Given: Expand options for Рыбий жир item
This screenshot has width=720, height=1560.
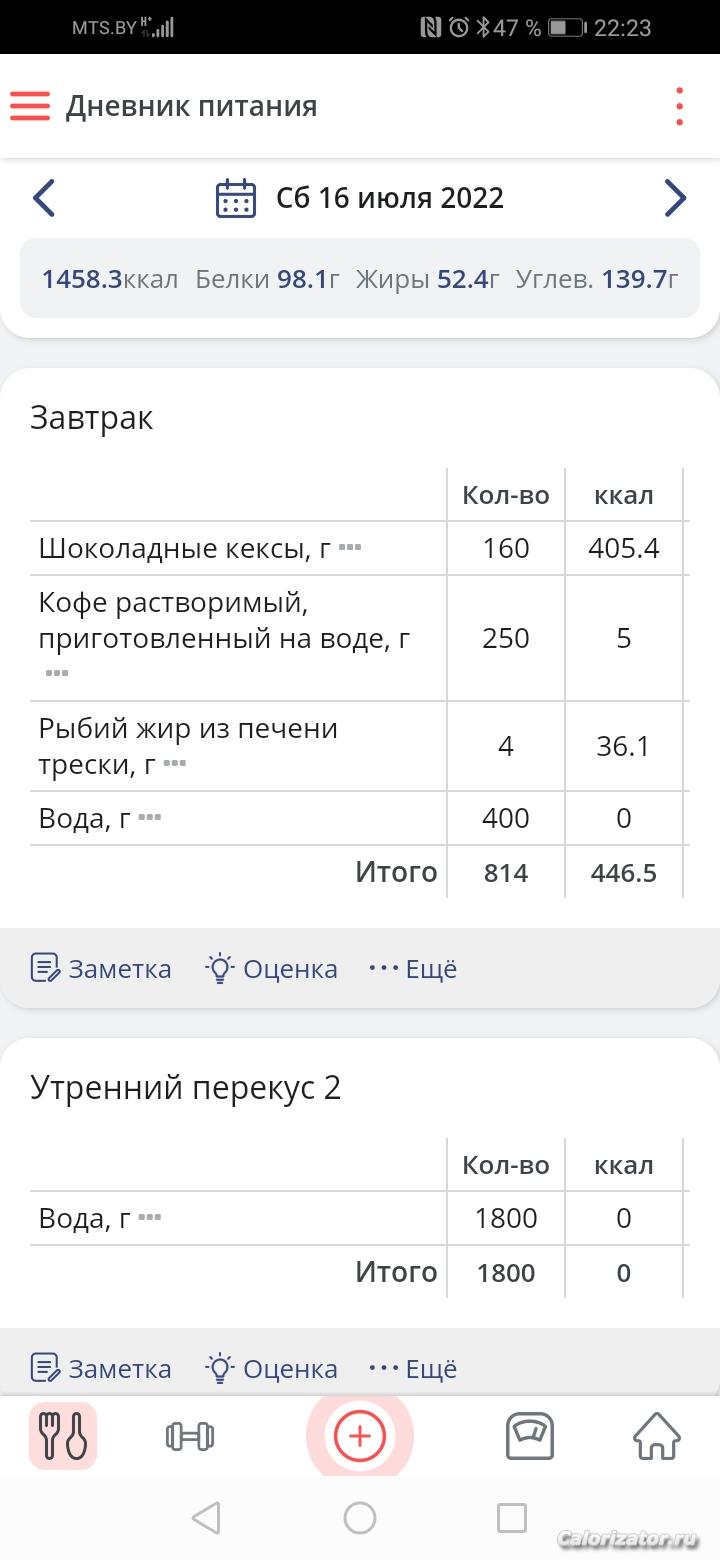Looking at the screenshot, I should pyautogui.click(x=175, y=764).
